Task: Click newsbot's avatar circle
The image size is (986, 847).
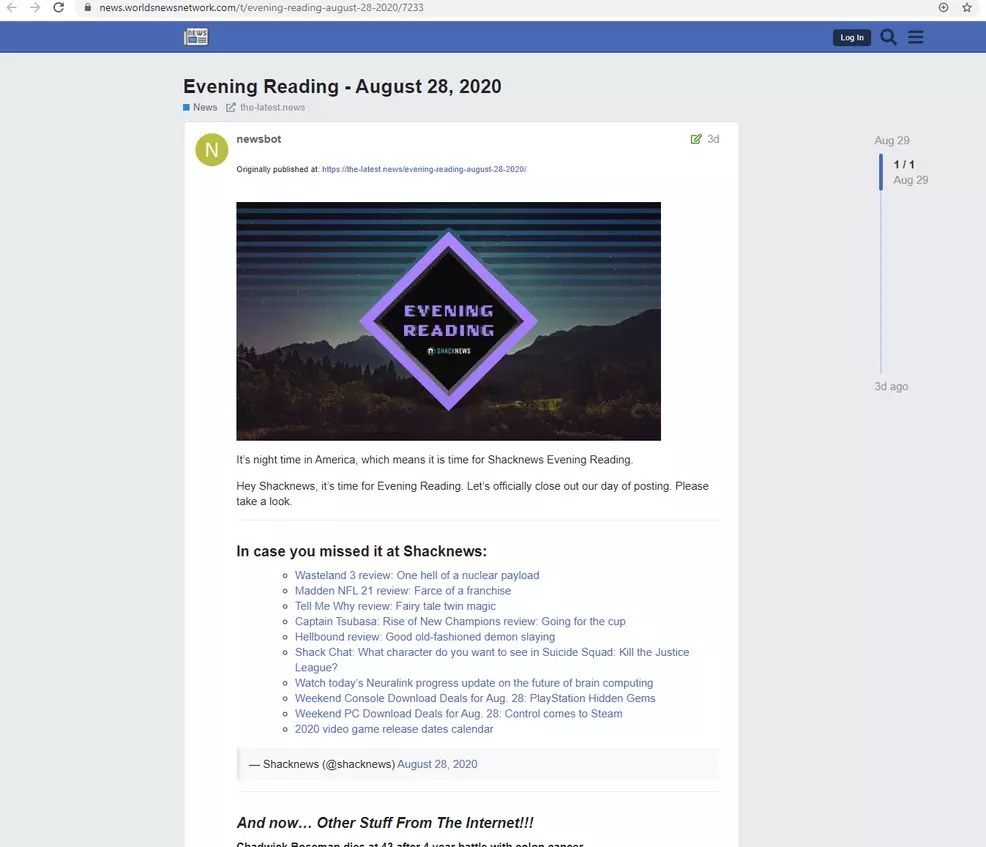Action: pyautogui.click(x=211, y=150)
